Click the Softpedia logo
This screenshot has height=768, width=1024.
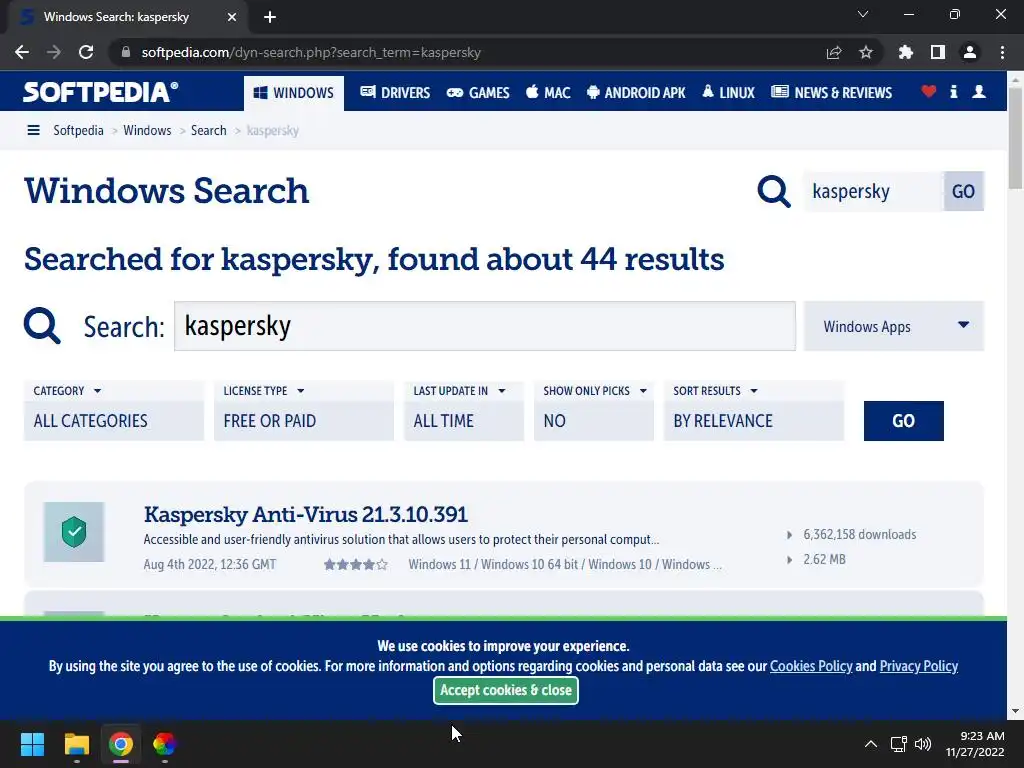(x=101, y=91)
